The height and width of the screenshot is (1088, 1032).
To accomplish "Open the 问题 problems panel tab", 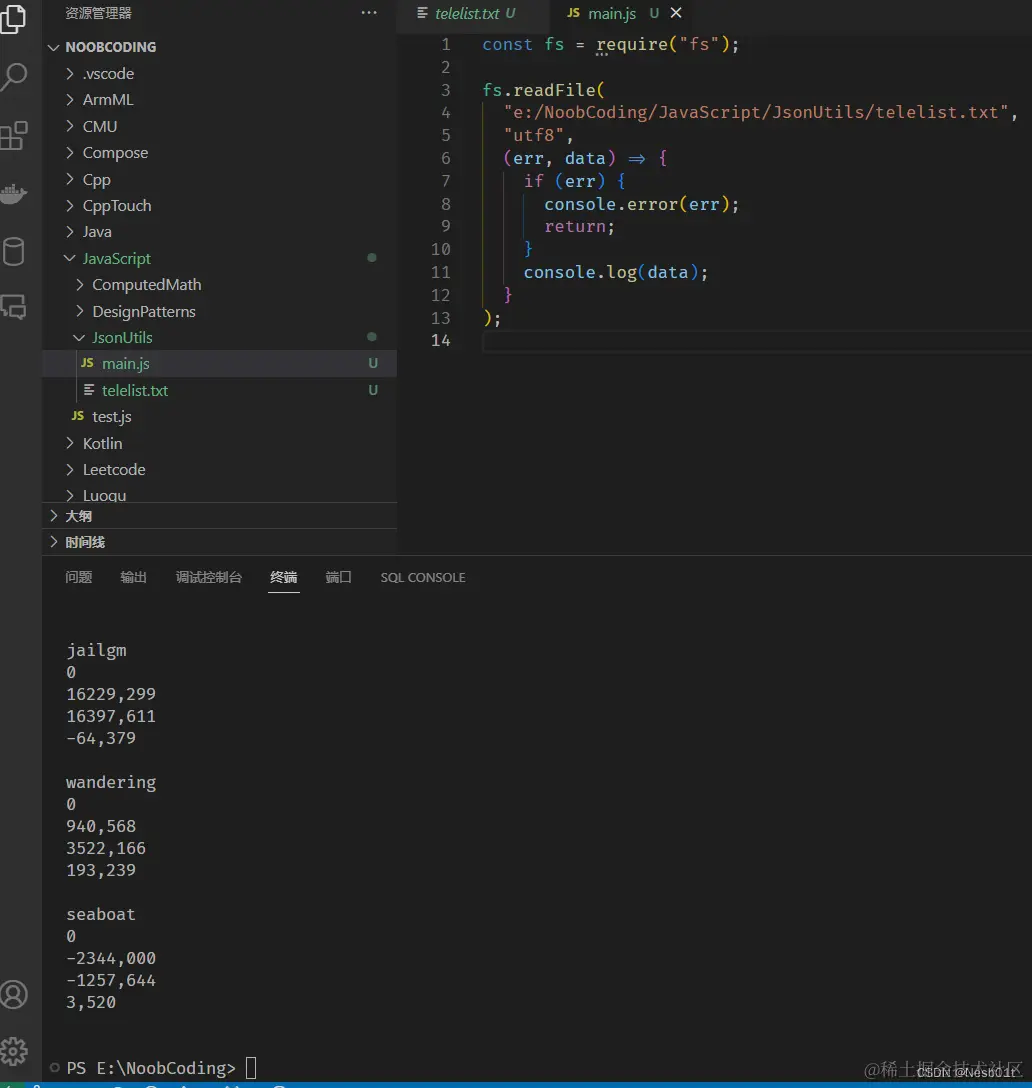I will point(78,577).
